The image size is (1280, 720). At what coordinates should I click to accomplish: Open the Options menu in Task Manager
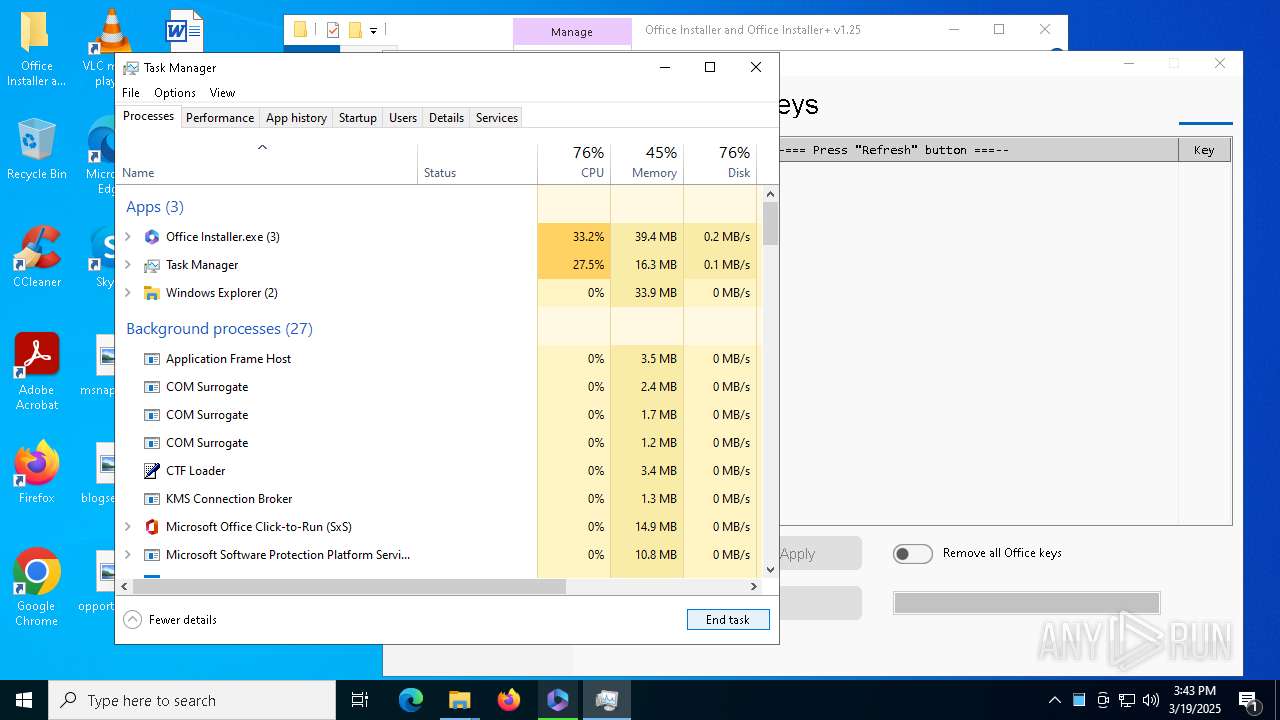pyautogui.click(x=175, y=93)
